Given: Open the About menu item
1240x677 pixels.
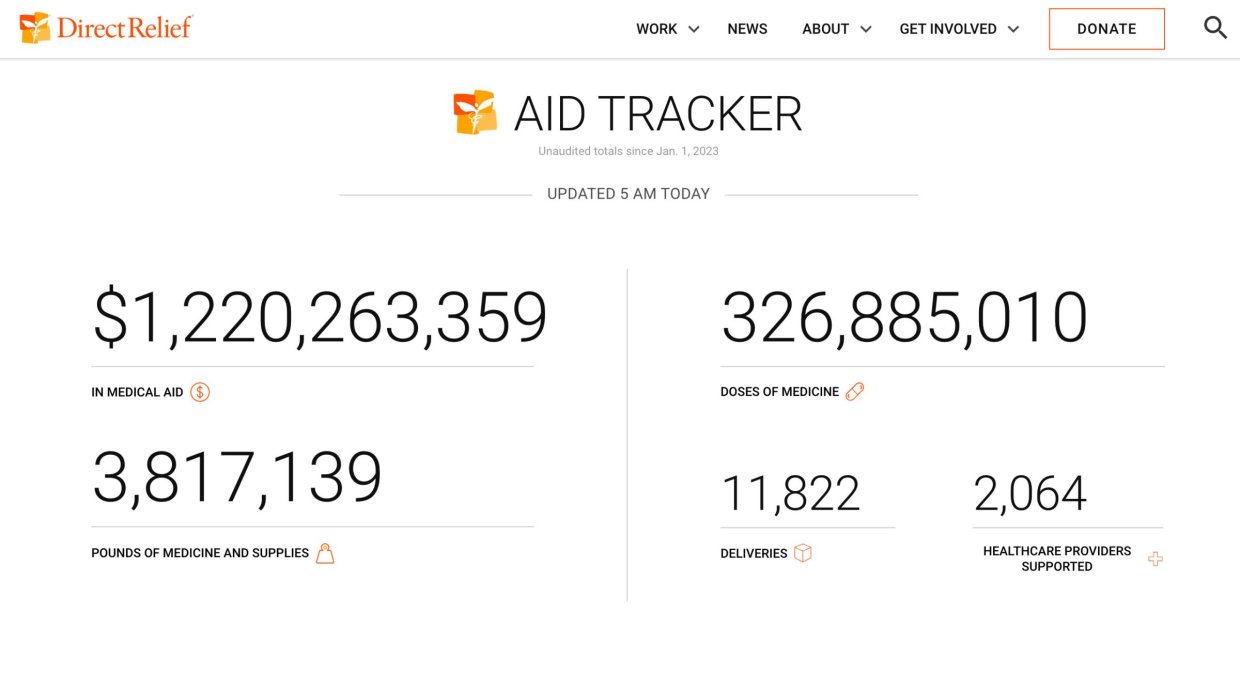Looking at the screenshot, I should point(825,29).
